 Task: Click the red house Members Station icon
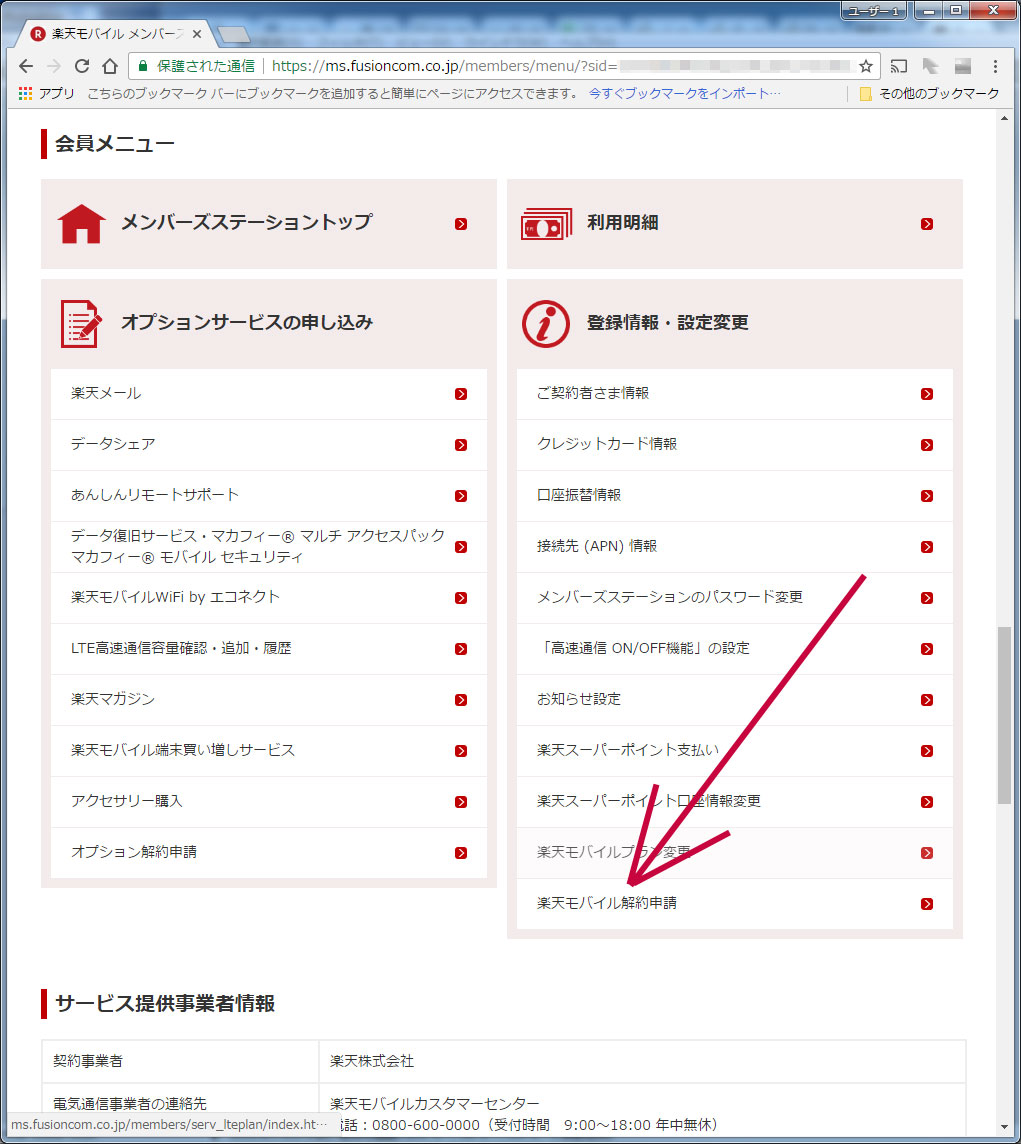coord(82,223)
